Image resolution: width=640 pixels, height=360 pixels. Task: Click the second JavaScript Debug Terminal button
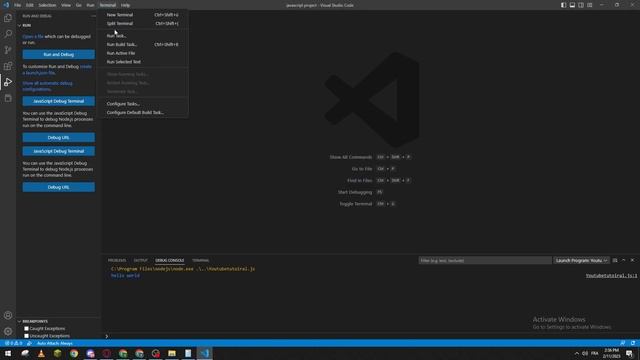click(x=58, y=151)
